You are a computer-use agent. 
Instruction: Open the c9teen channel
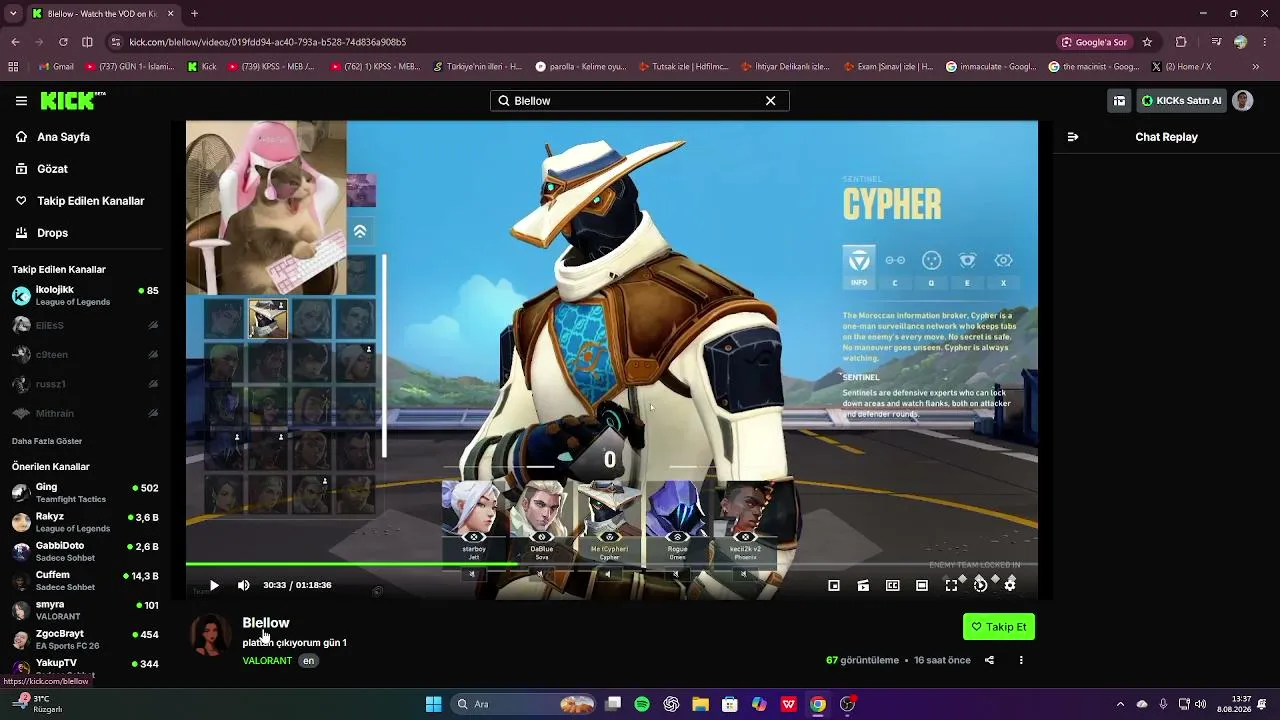tap(85, 354)
